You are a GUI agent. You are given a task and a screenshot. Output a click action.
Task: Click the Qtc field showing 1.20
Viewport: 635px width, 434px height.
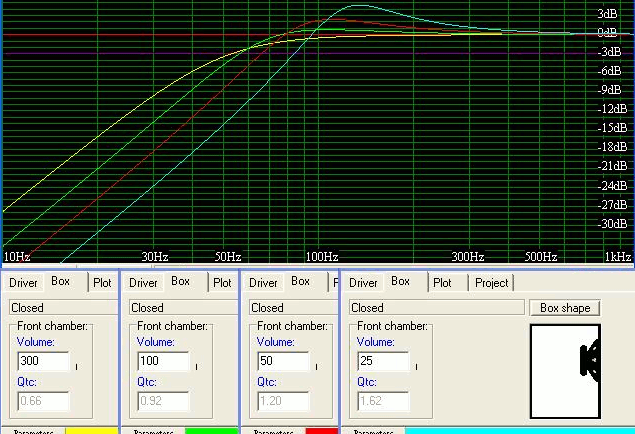pos(283,401)
